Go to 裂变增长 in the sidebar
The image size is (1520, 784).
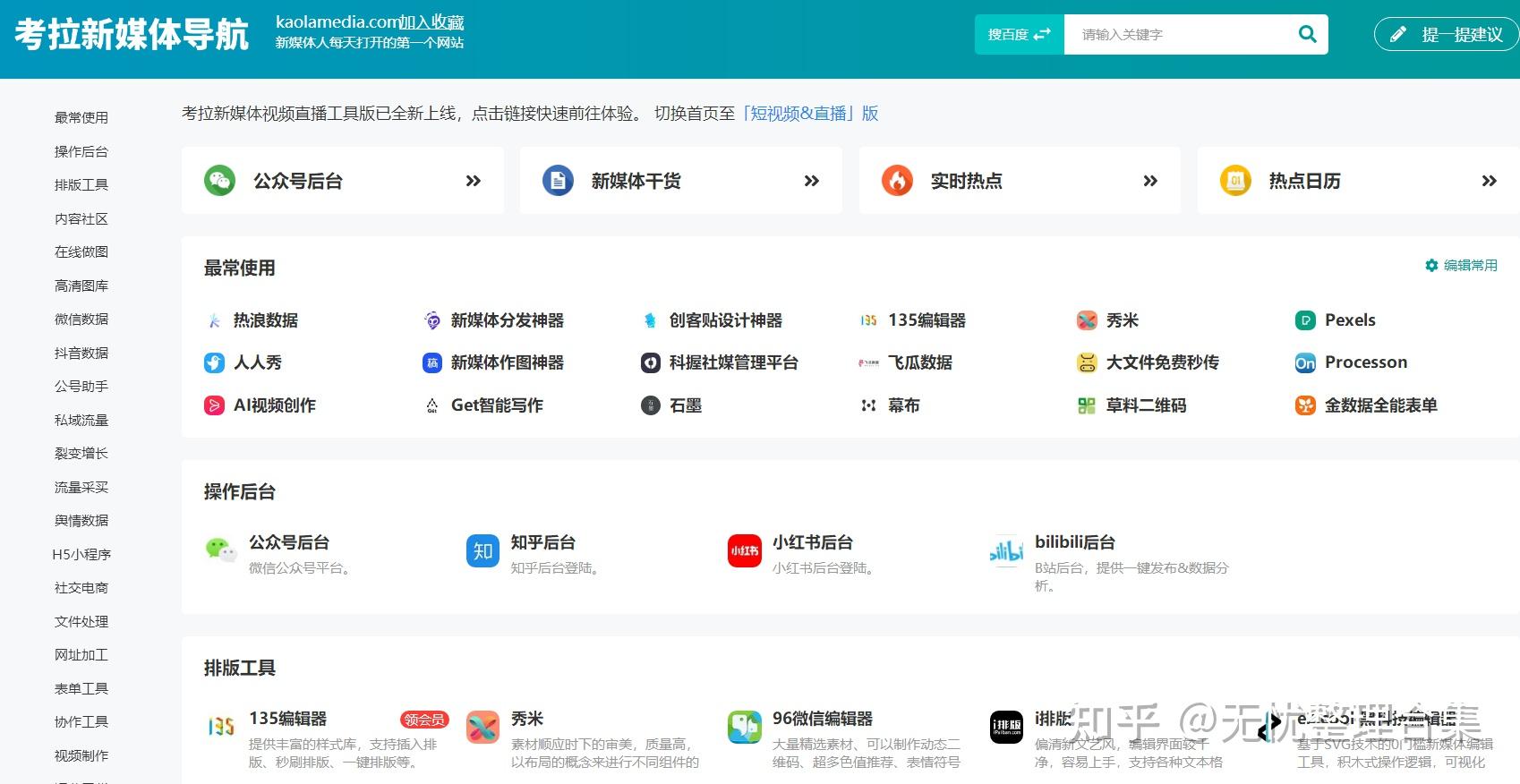[81, 453]
